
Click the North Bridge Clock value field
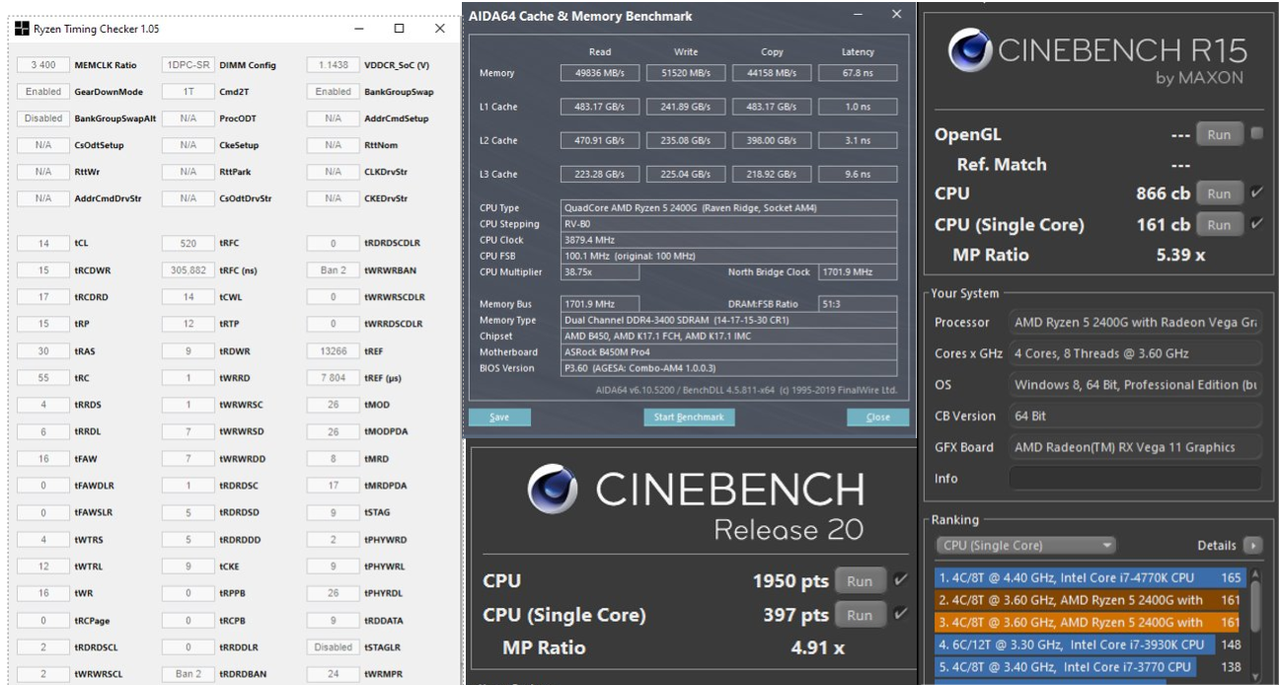pyautogui.click(x=857, y=272)
